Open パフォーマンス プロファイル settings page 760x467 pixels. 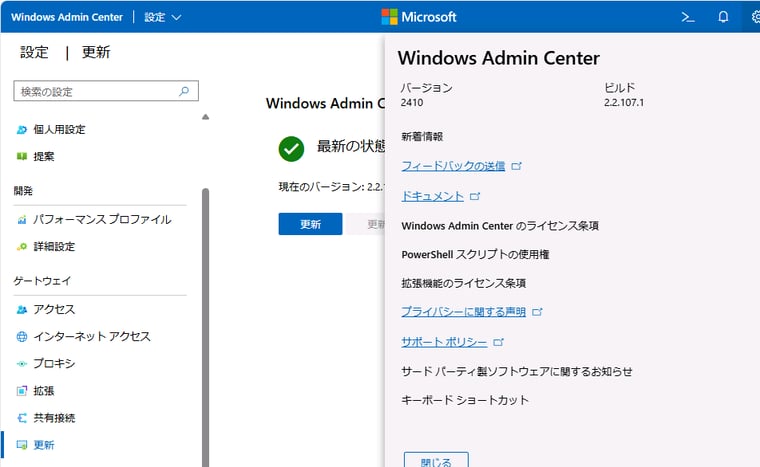click(102, 220)
